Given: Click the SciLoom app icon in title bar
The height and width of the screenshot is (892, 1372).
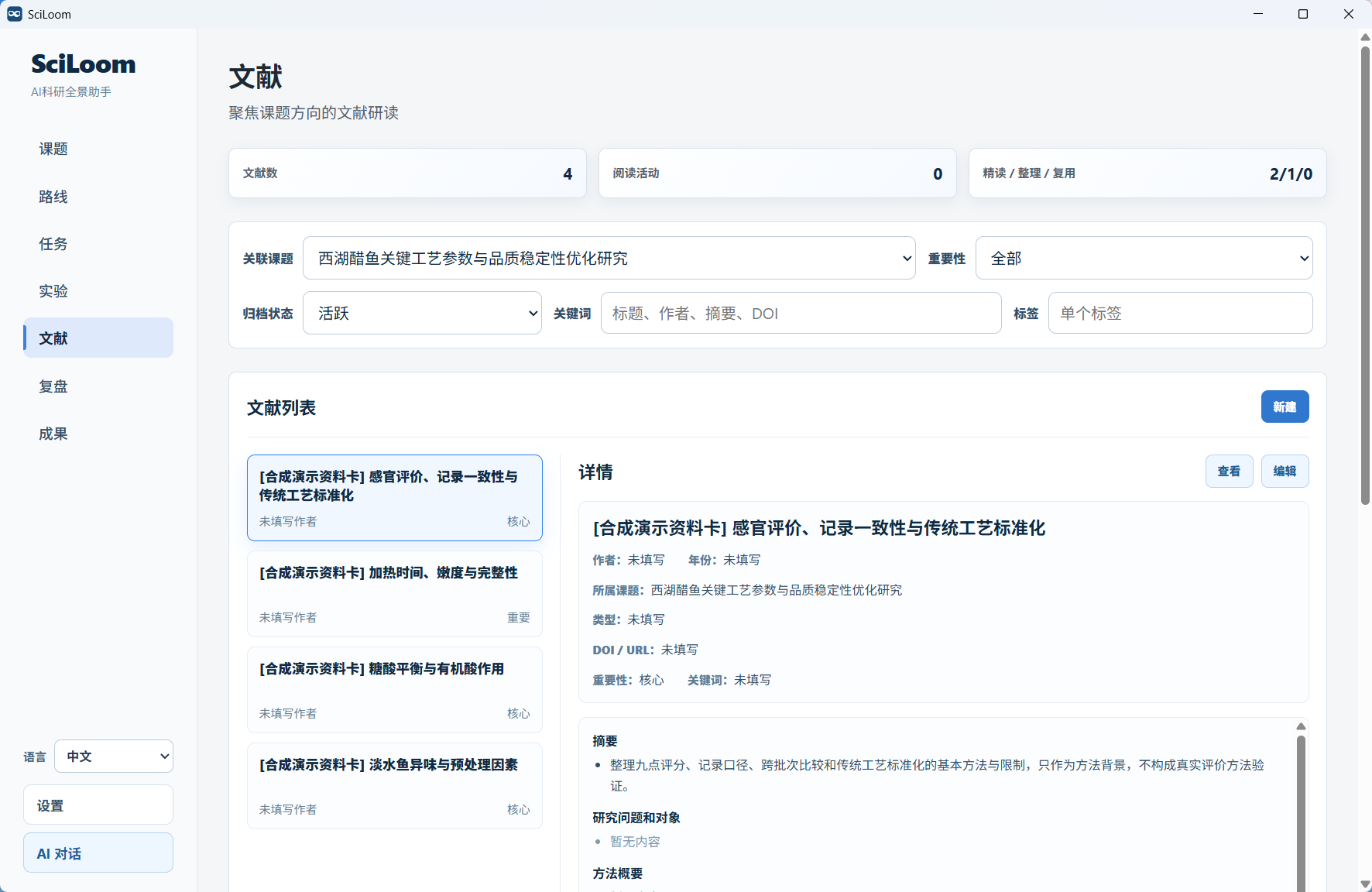Looking at the screenshot, I should coord(14,14).
